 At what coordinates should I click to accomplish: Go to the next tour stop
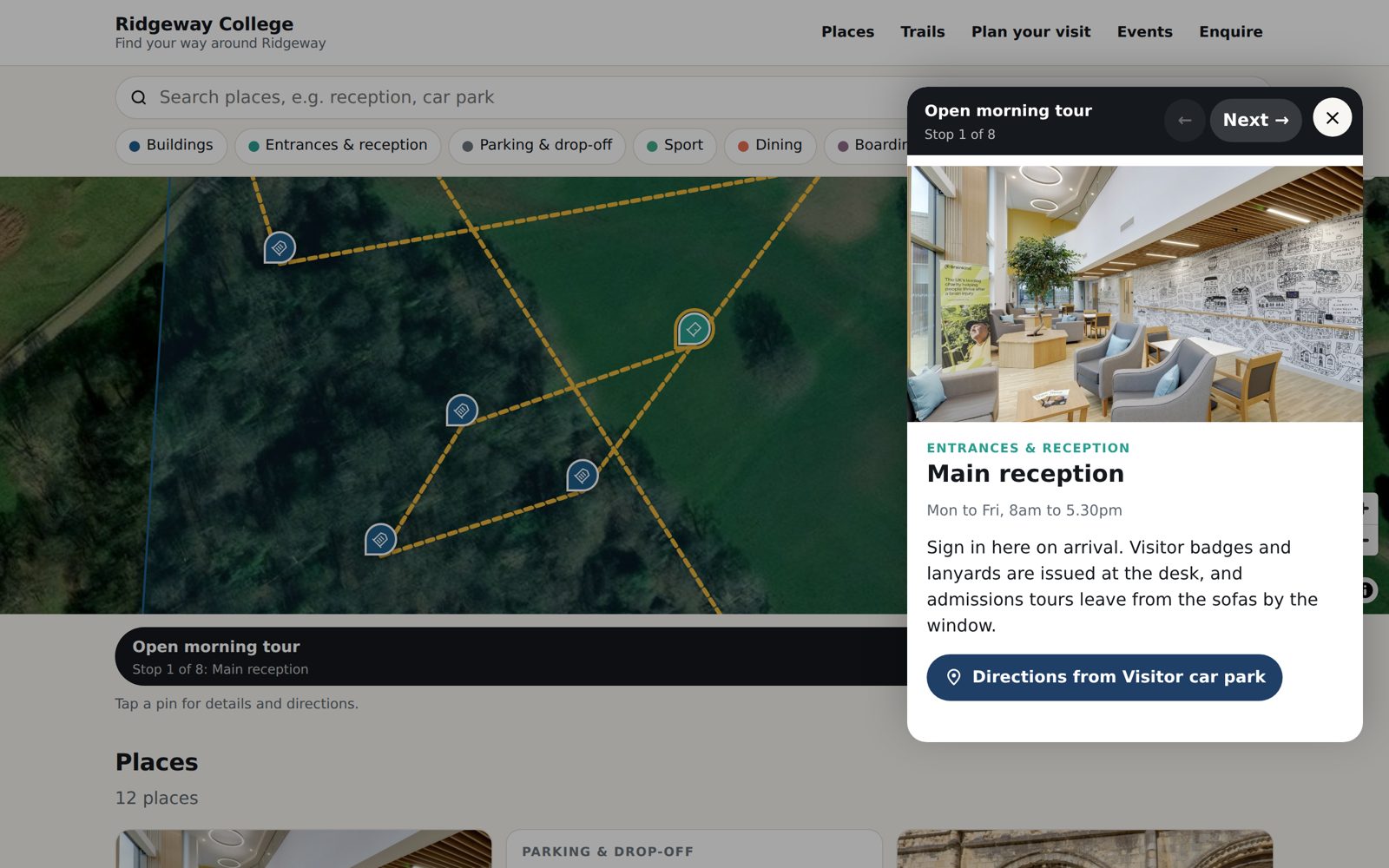point(1255,120)
